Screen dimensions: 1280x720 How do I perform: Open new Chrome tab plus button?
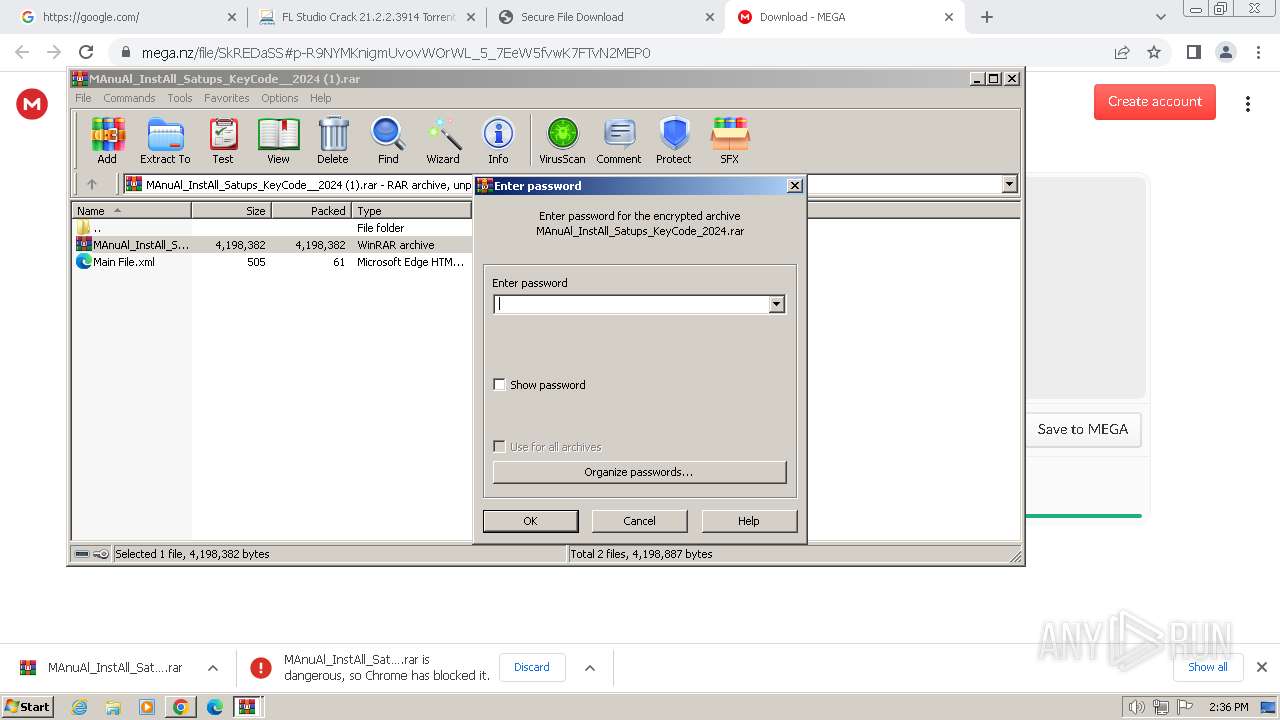tap(987, 17)
